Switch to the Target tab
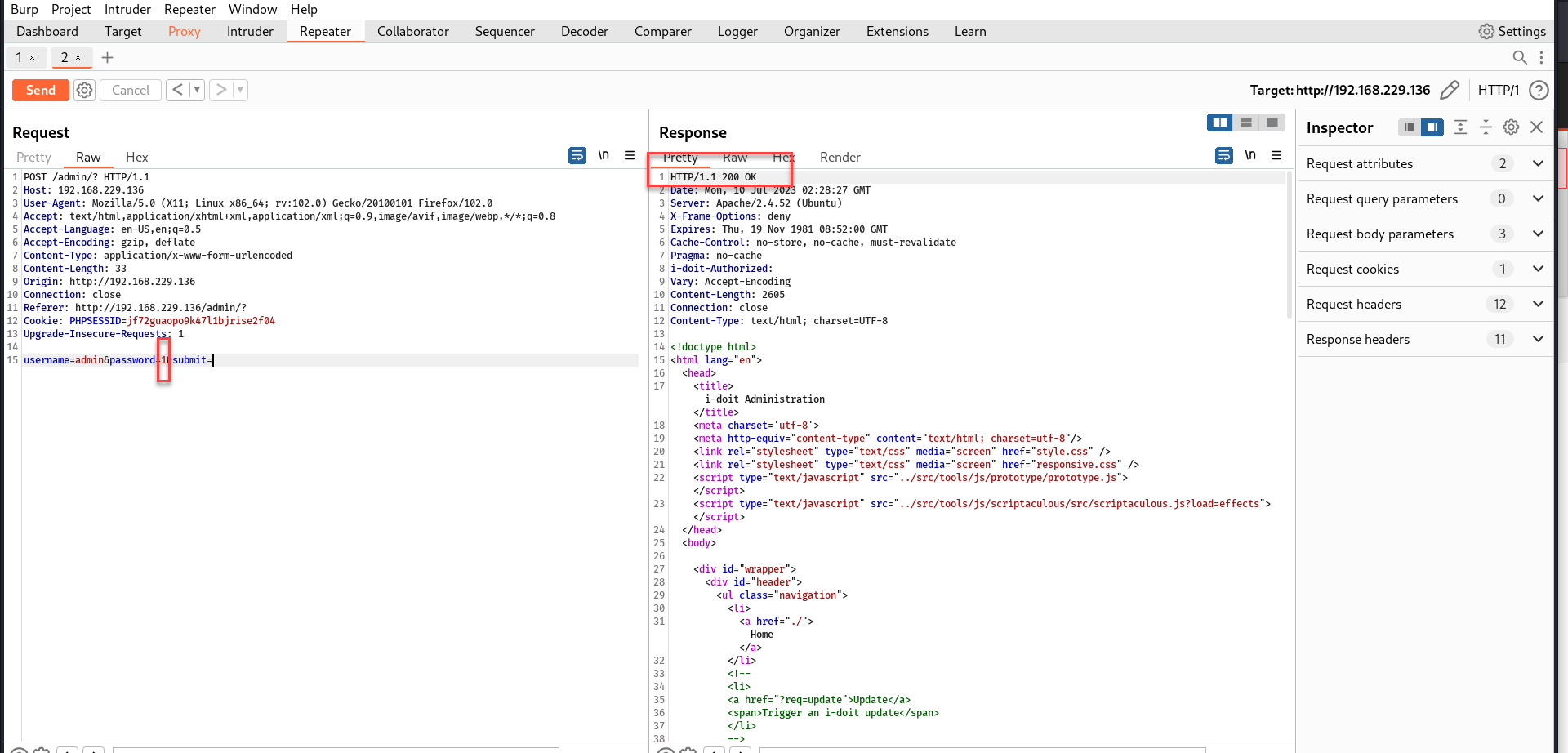Image resolution: width=1568 pixels, height=753 pixels. [122, 31]
